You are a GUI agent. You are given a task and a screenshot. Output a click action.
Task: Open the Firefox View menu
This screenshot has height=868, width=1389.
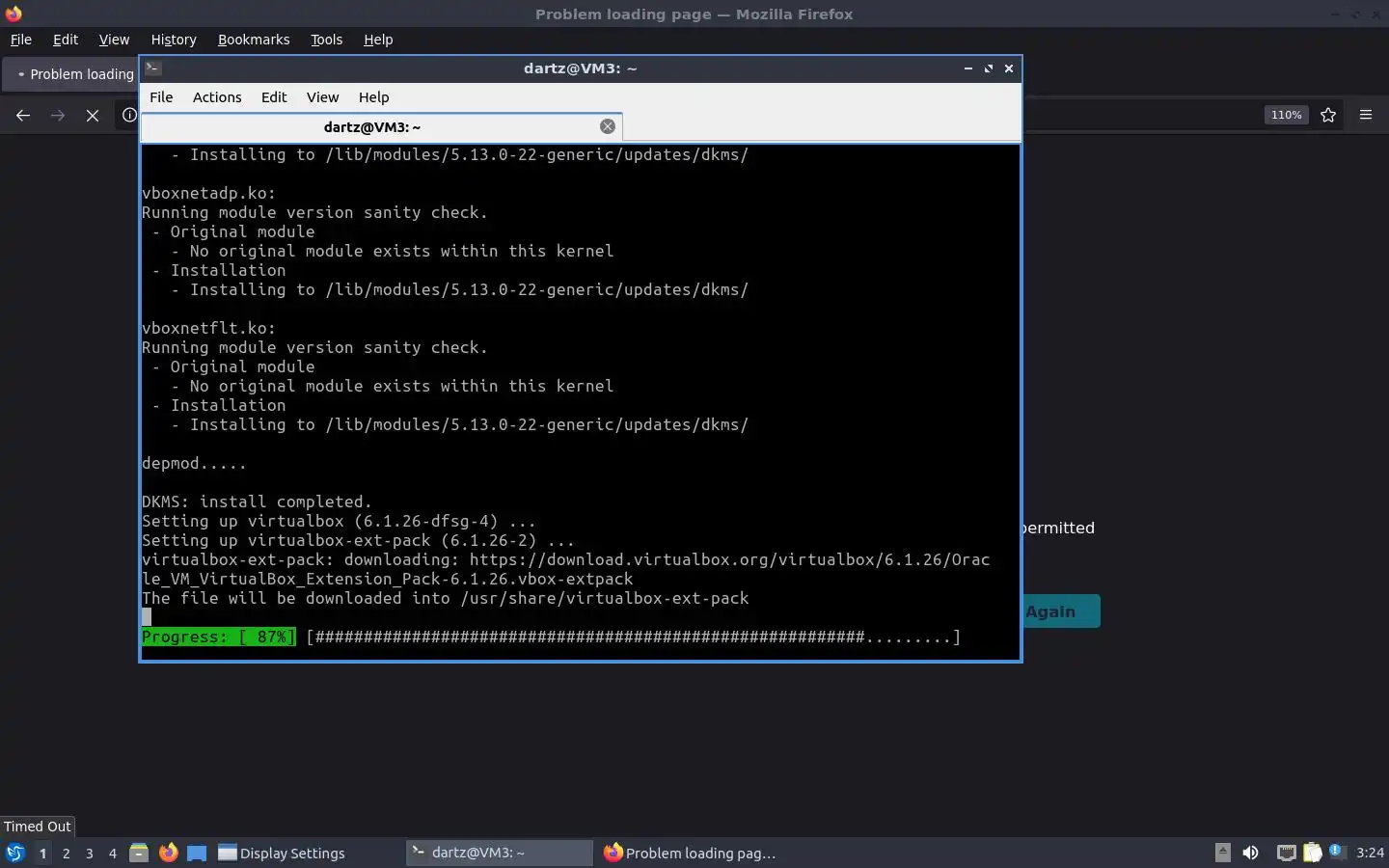(114, 40)
